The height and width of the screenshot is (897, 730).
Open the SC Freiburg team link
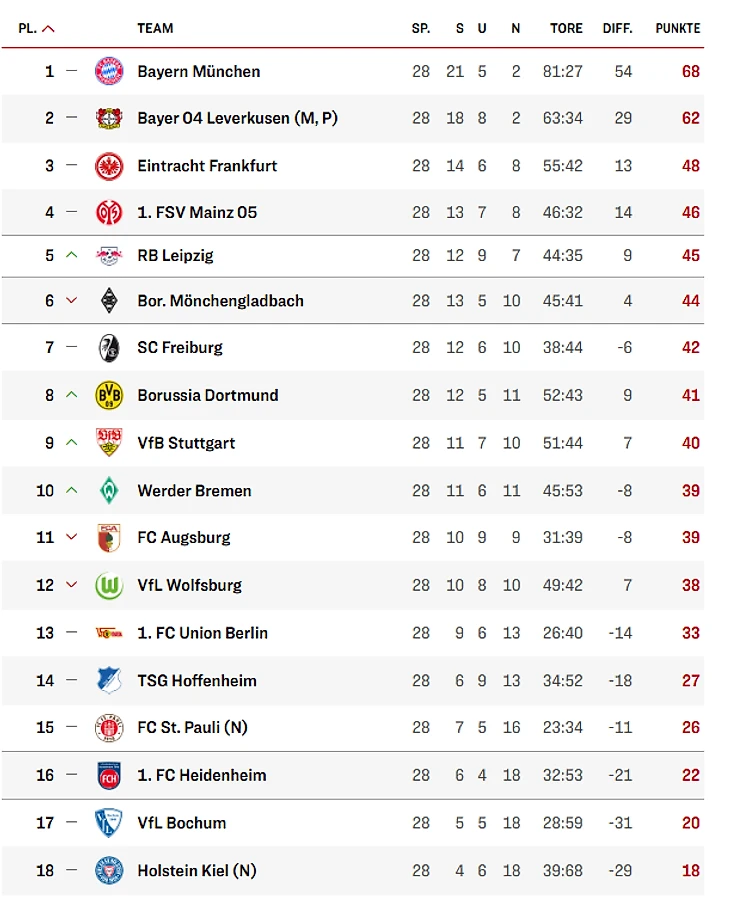pyautogui.click(x=180, y=348)
